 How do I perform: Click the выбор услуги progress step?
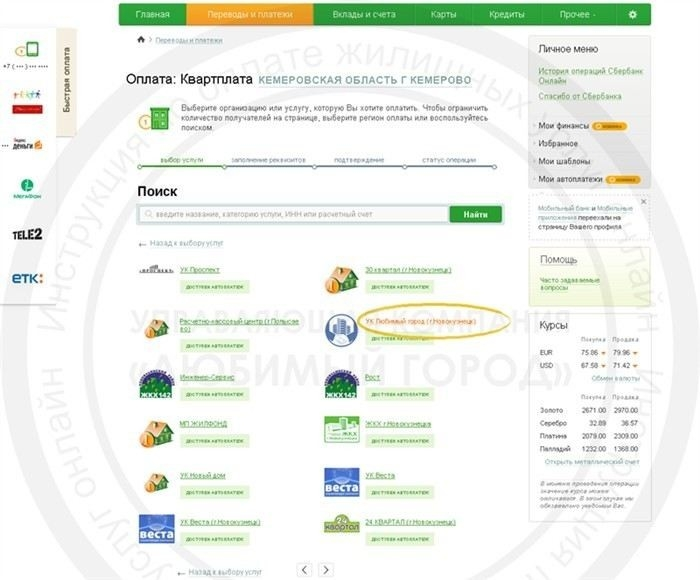pyautogui.click(x=182, y=160)
